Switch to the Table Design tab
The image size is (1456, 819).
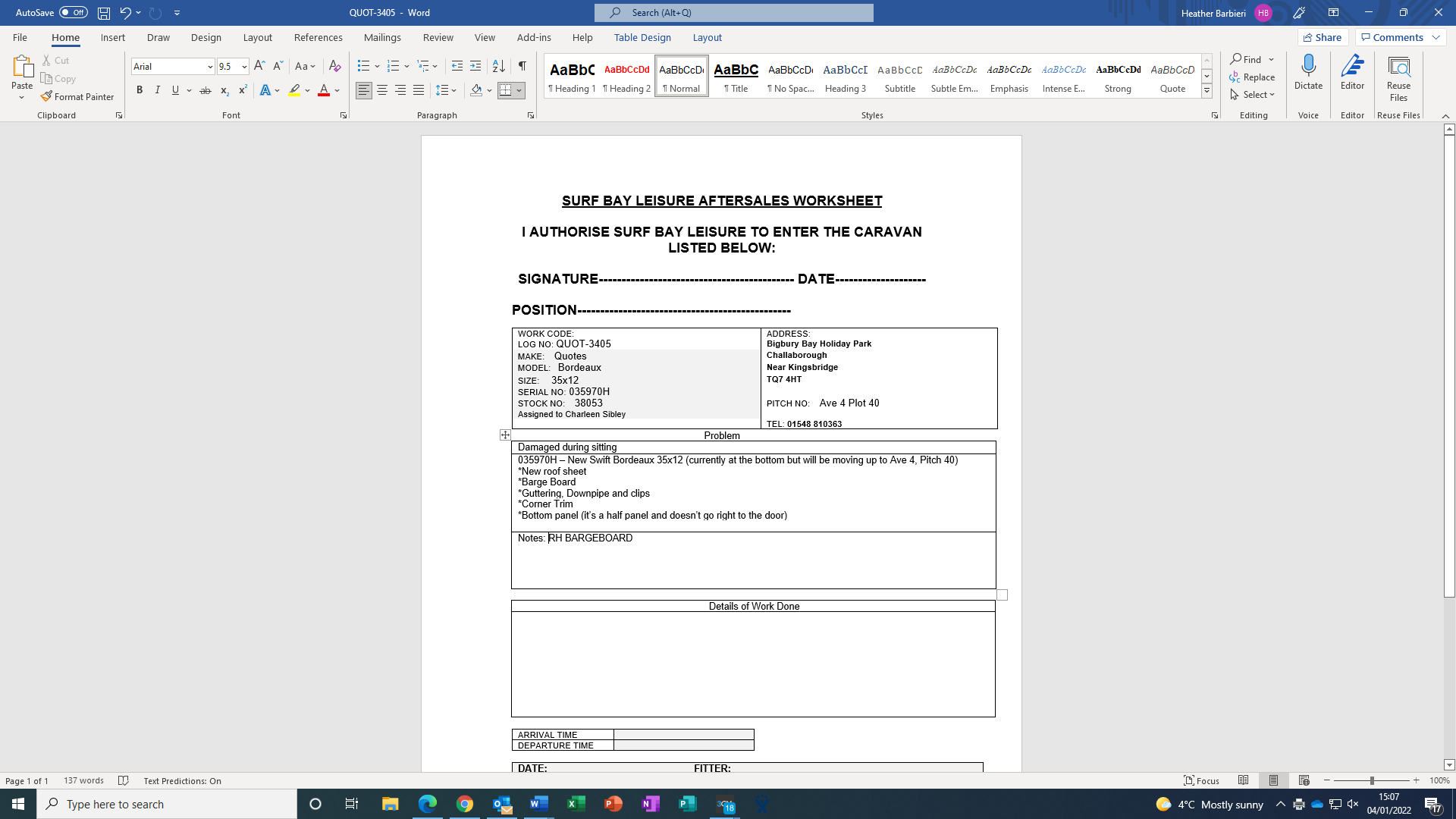pyautogui.click(x=642, y=37)
